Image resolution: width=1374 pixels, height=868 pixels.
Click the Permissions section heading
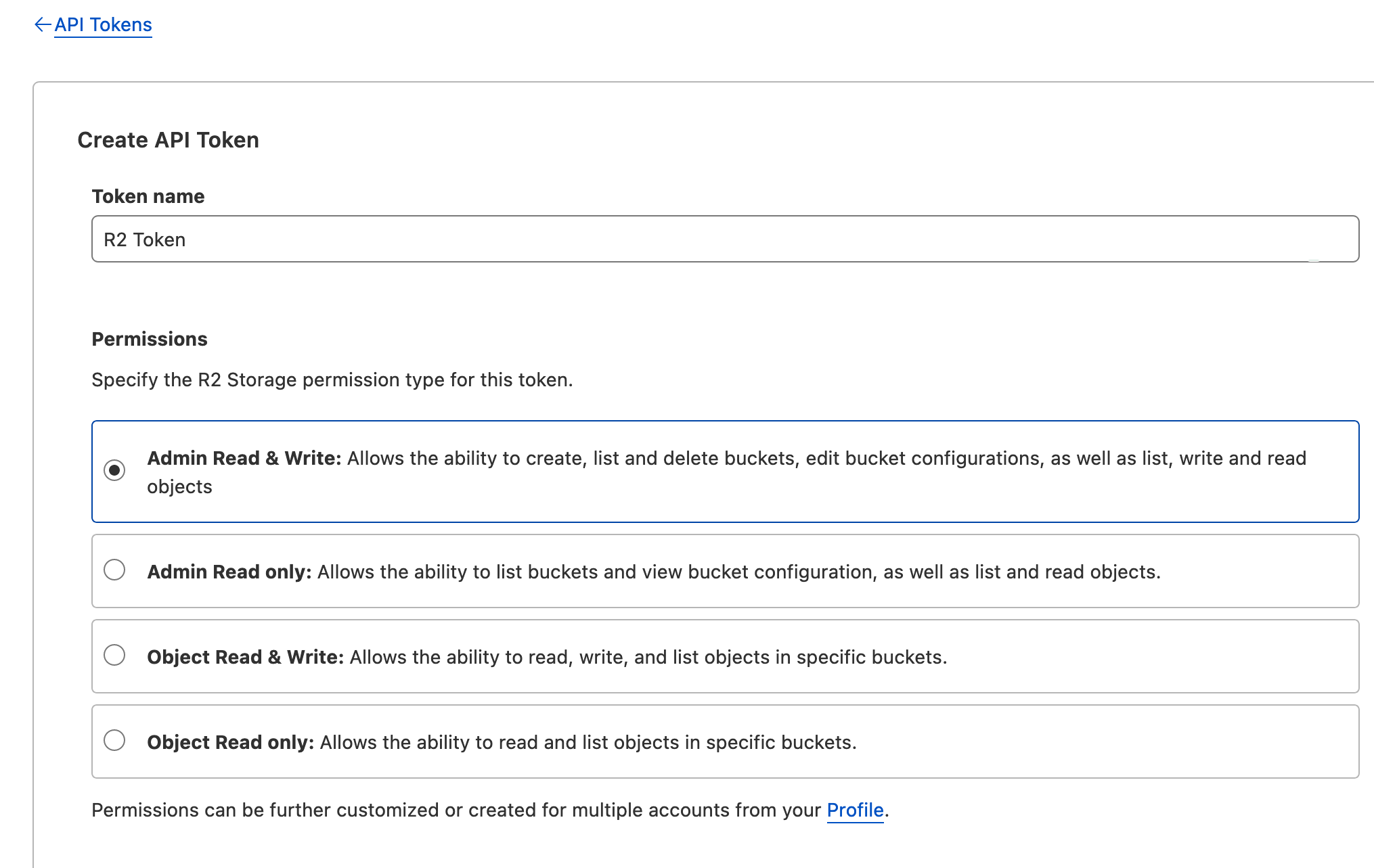149,340
